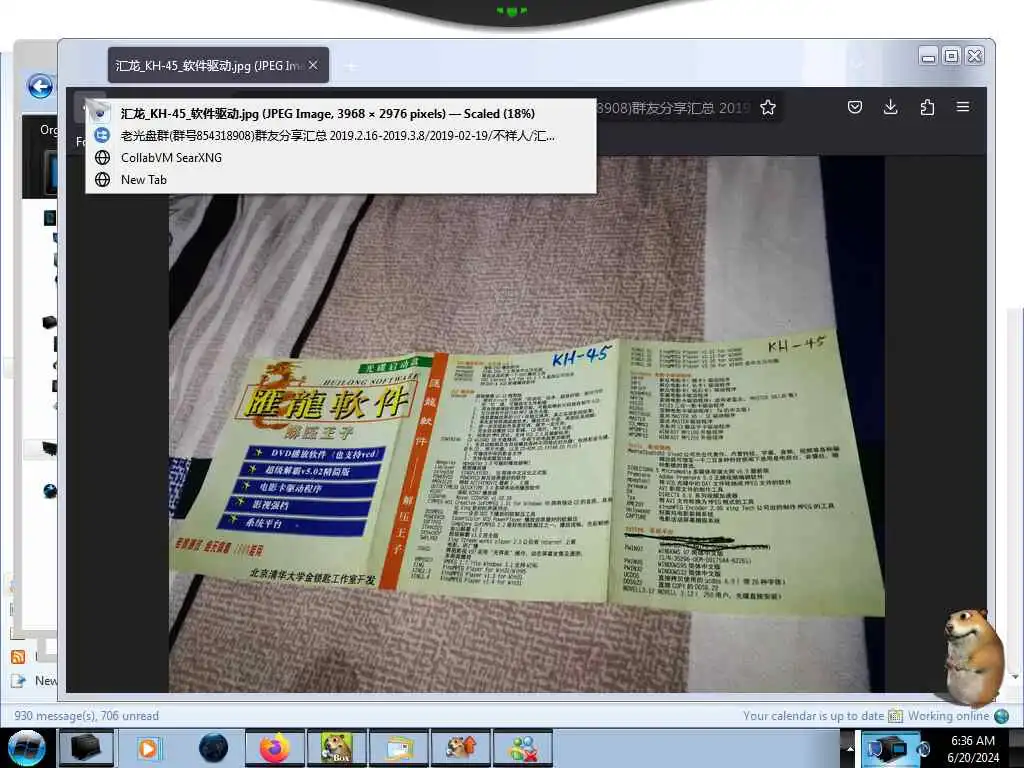The width and height of the screenshot is (1024, 768).
Task: Open the media player taskbar icon
Action: (x=148, y=748)
